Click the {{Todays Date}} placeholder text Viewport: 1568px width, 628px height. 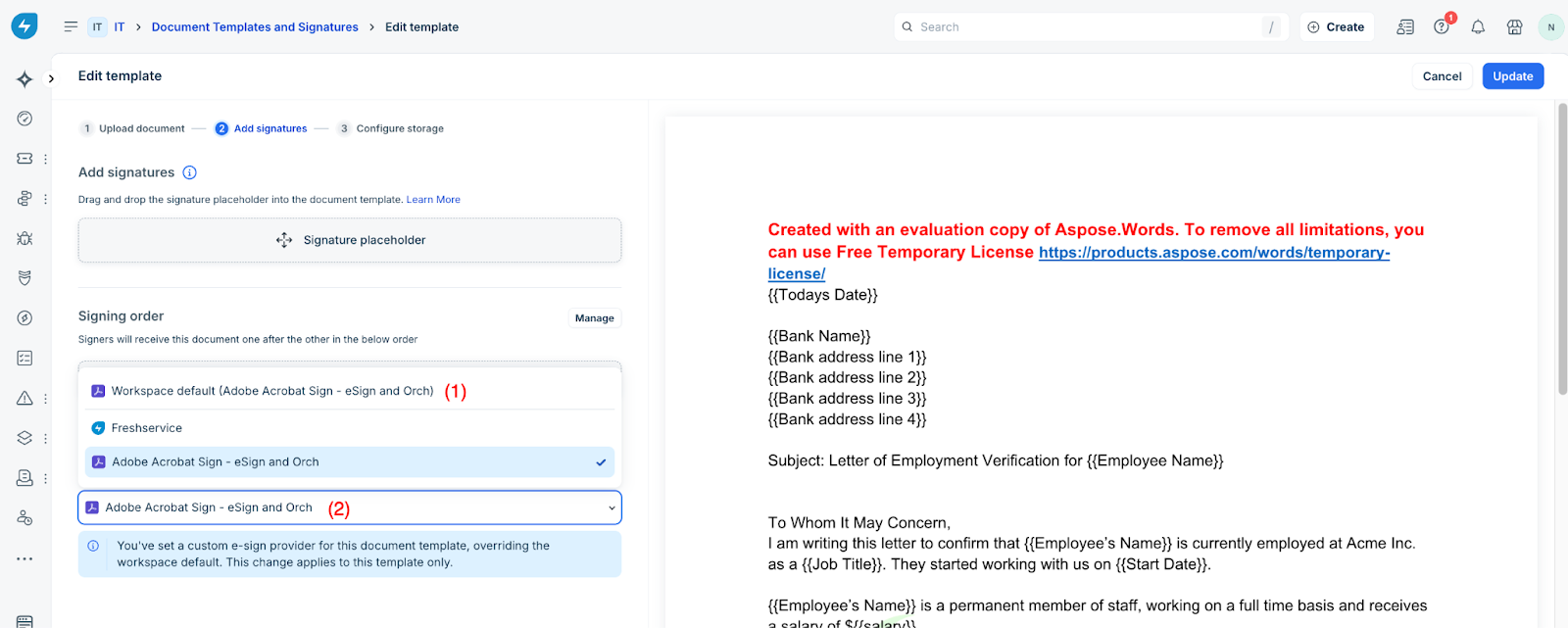[x=822, y=295]
